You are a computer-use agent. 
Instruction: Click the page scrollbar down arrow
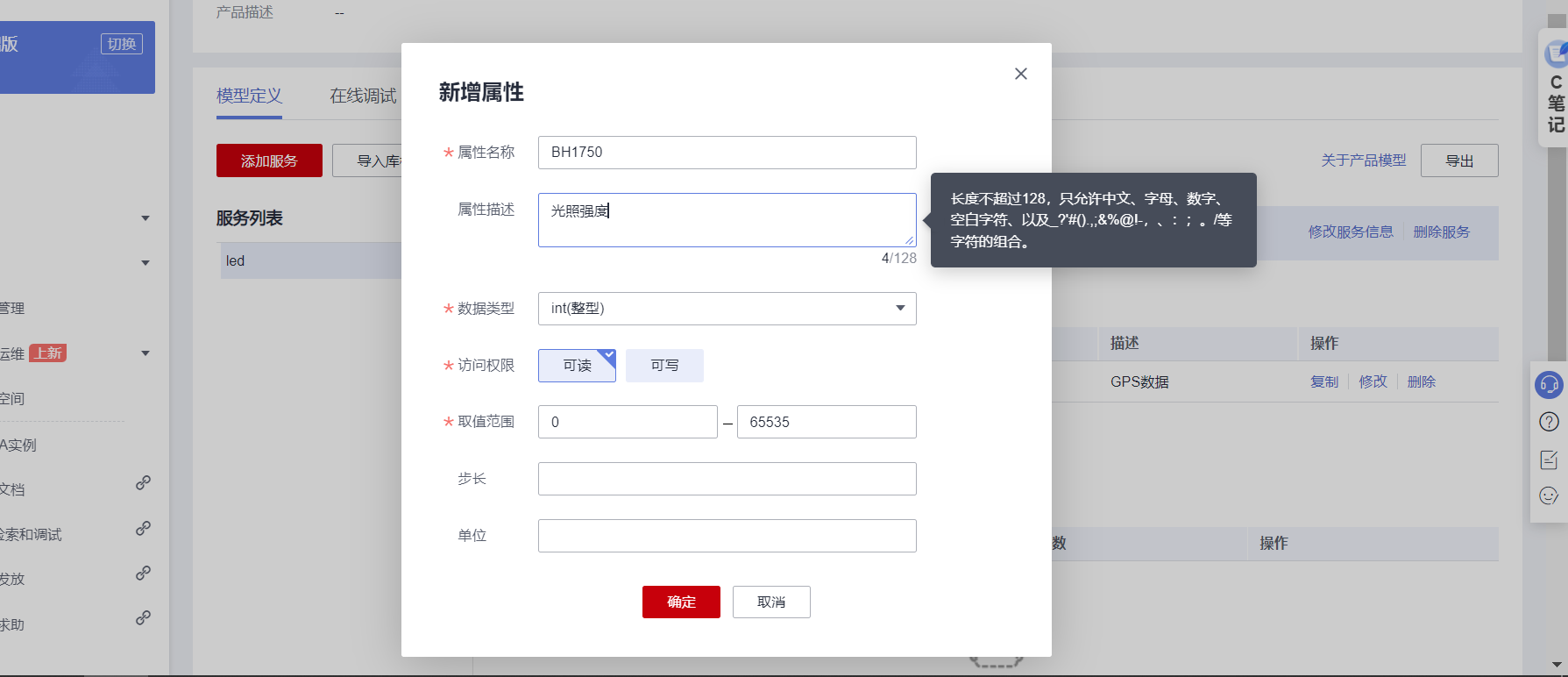click(1557, 665)
